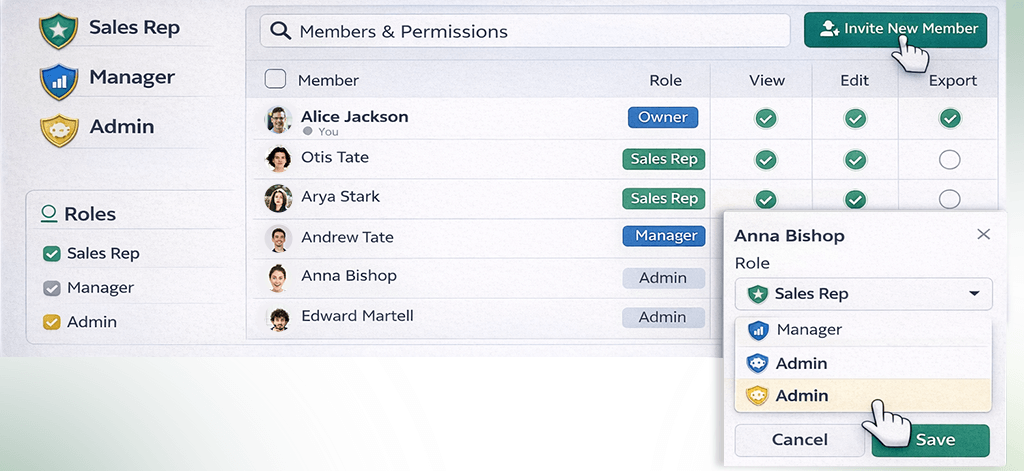Viewport: 1024px width, 471px height.
Task: Click the name Arya Stark
Action: click(x=340, y=197)
